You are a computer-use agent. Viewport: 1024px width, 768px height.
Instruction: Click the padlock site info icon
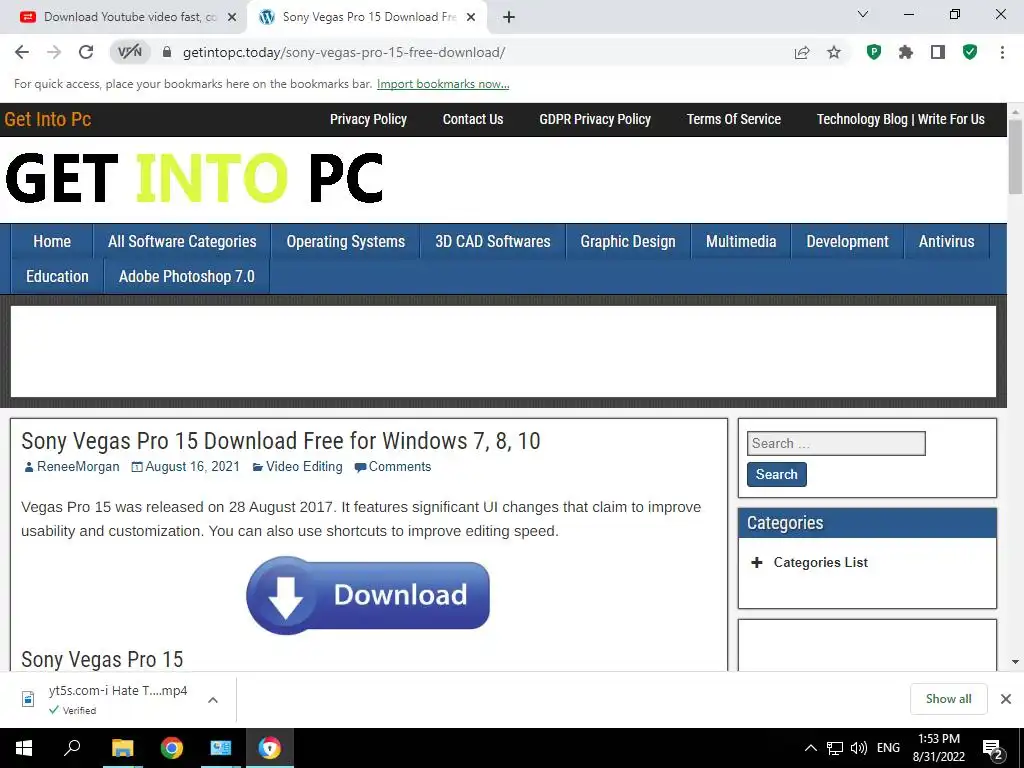pos(167,52)
